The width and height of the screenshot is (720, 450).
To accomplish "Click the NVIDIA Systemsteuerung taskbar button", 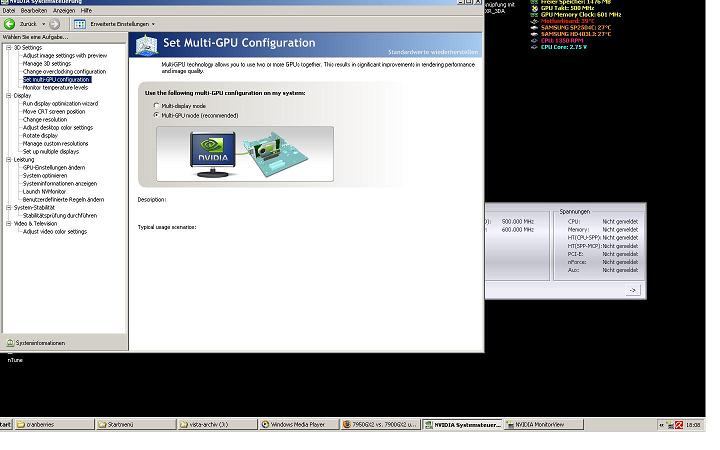I will [x=462, y=425].
